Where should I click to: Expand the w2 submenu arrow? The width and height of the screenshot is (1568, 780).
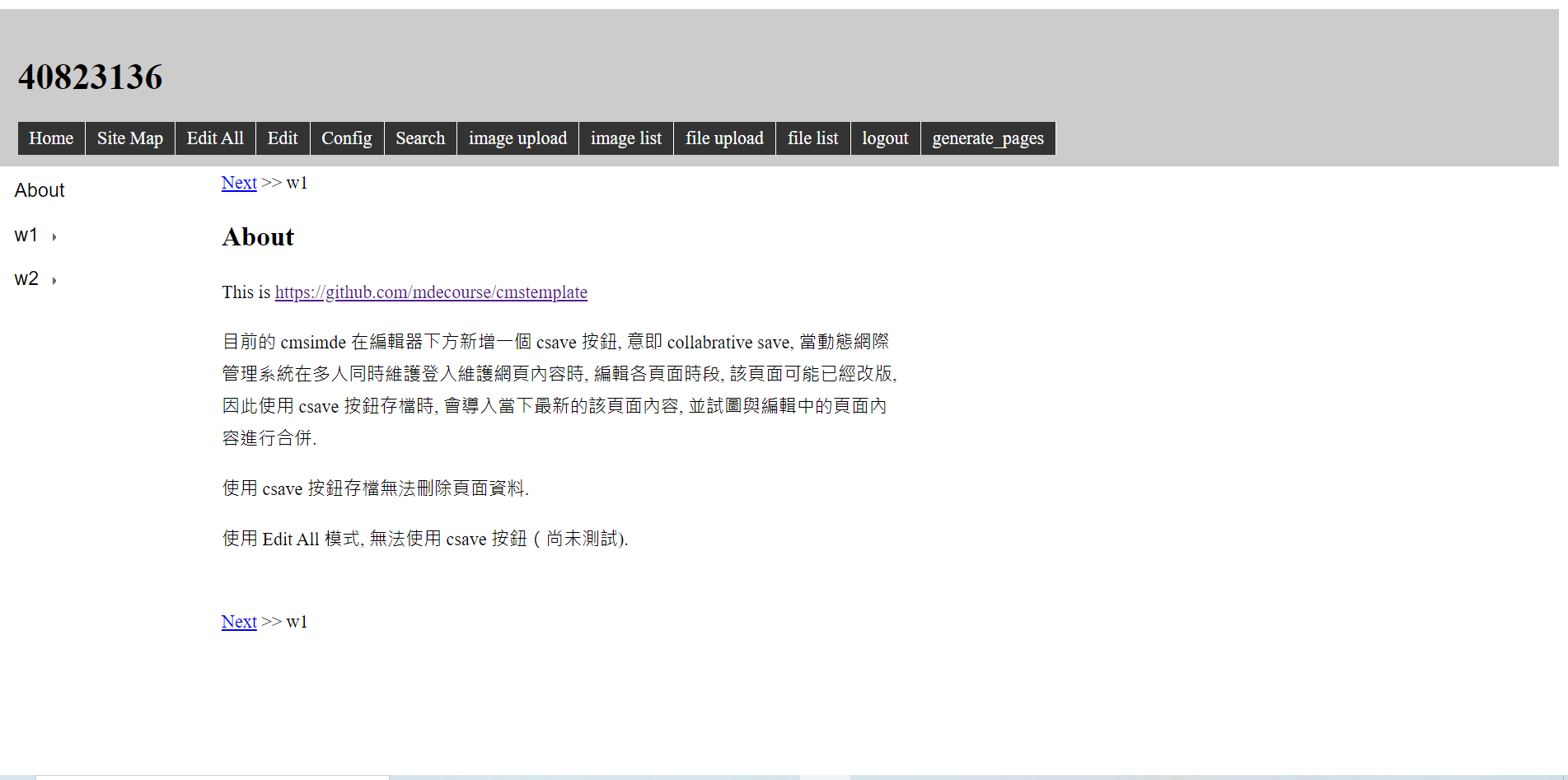tap(54, 281)
